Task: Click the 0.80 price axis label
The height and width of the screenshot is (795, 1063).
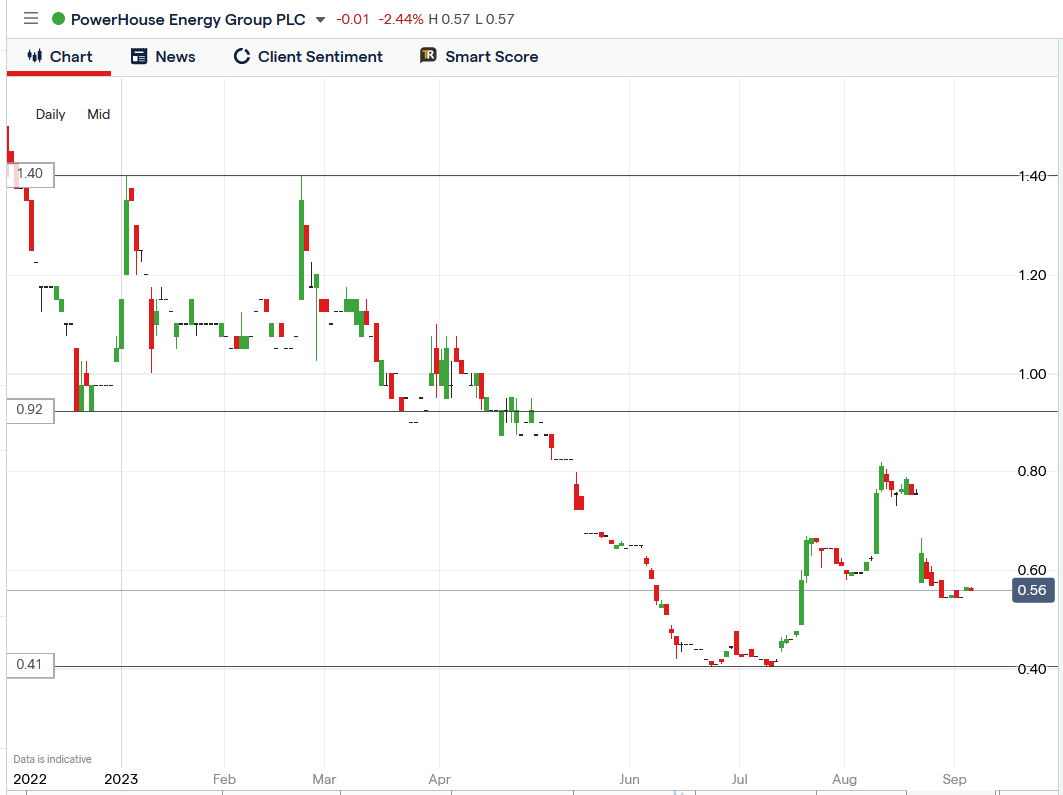Action: click(x=1032, y=471)
